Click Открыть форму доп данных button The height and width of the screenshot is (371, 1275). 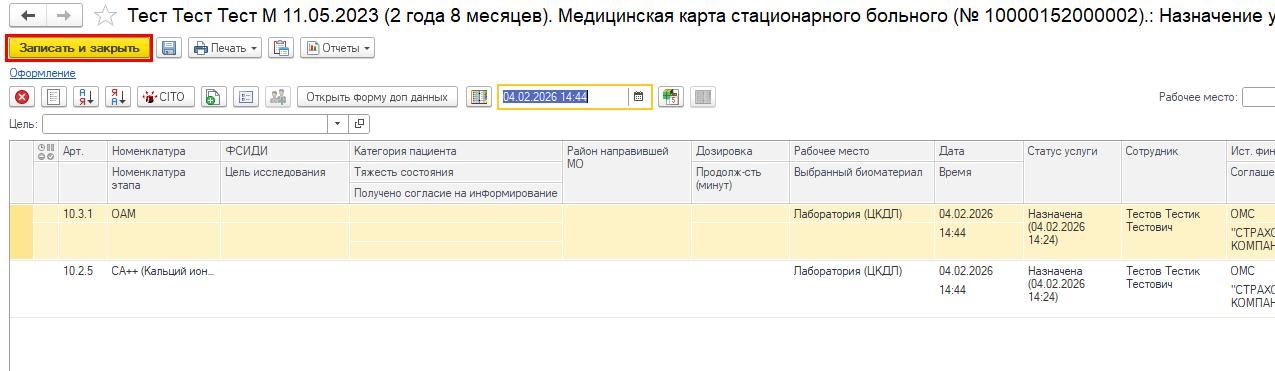tap(377, 97)
